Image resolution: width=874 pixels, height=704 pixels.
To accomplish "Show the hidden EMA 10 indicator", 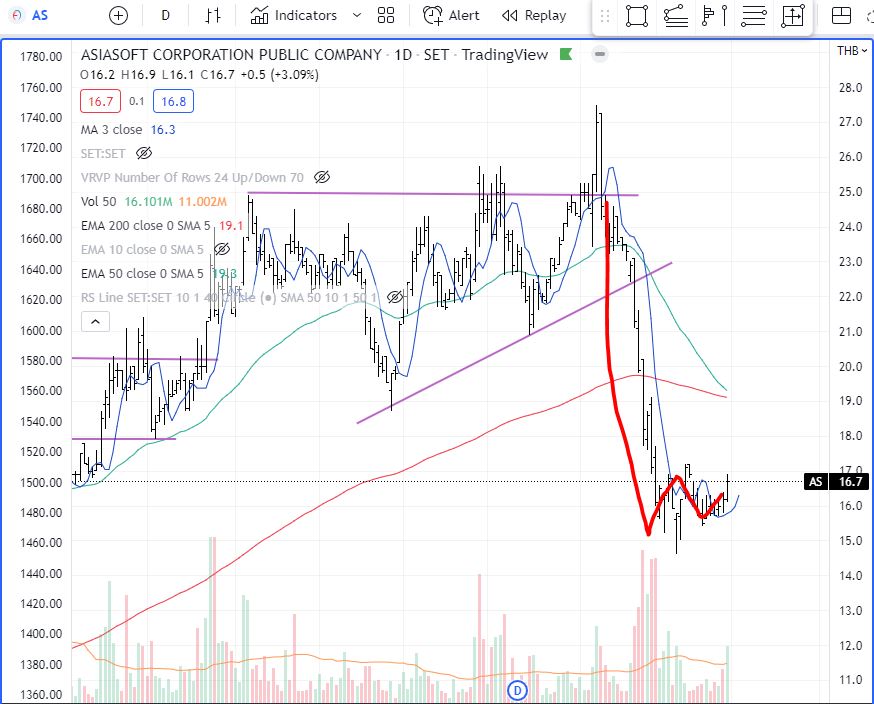I will pyautogui.click(x=222, y=249).
